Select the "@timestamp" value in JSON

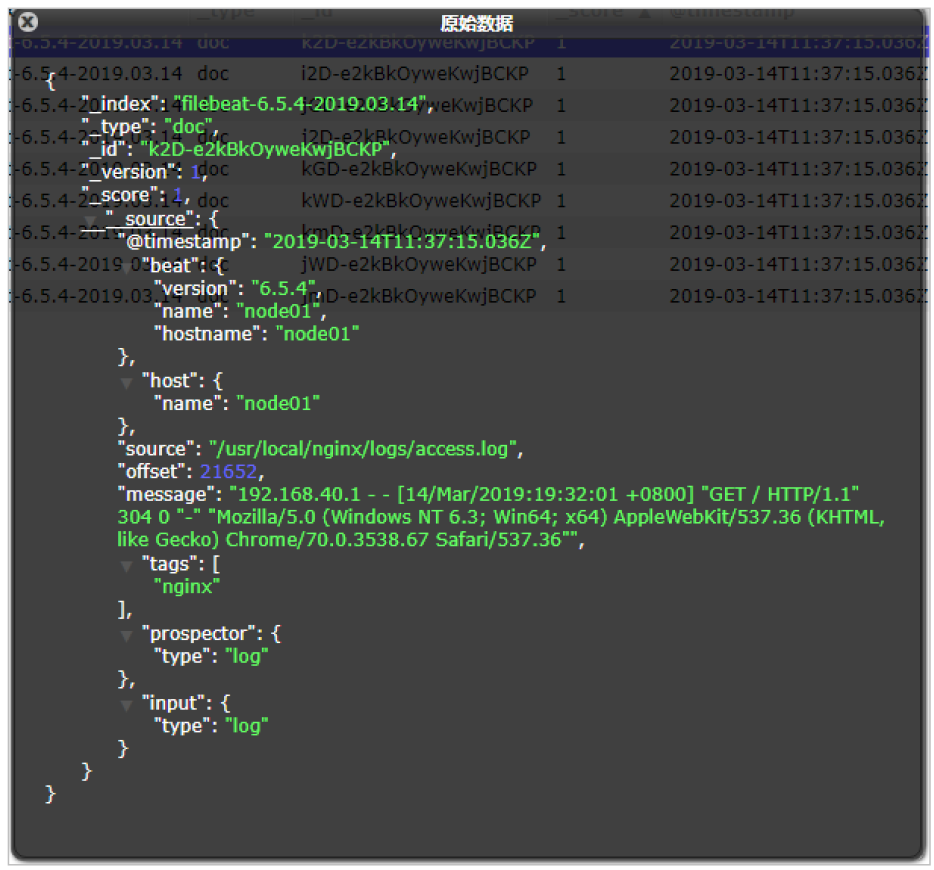pos(402,241)
